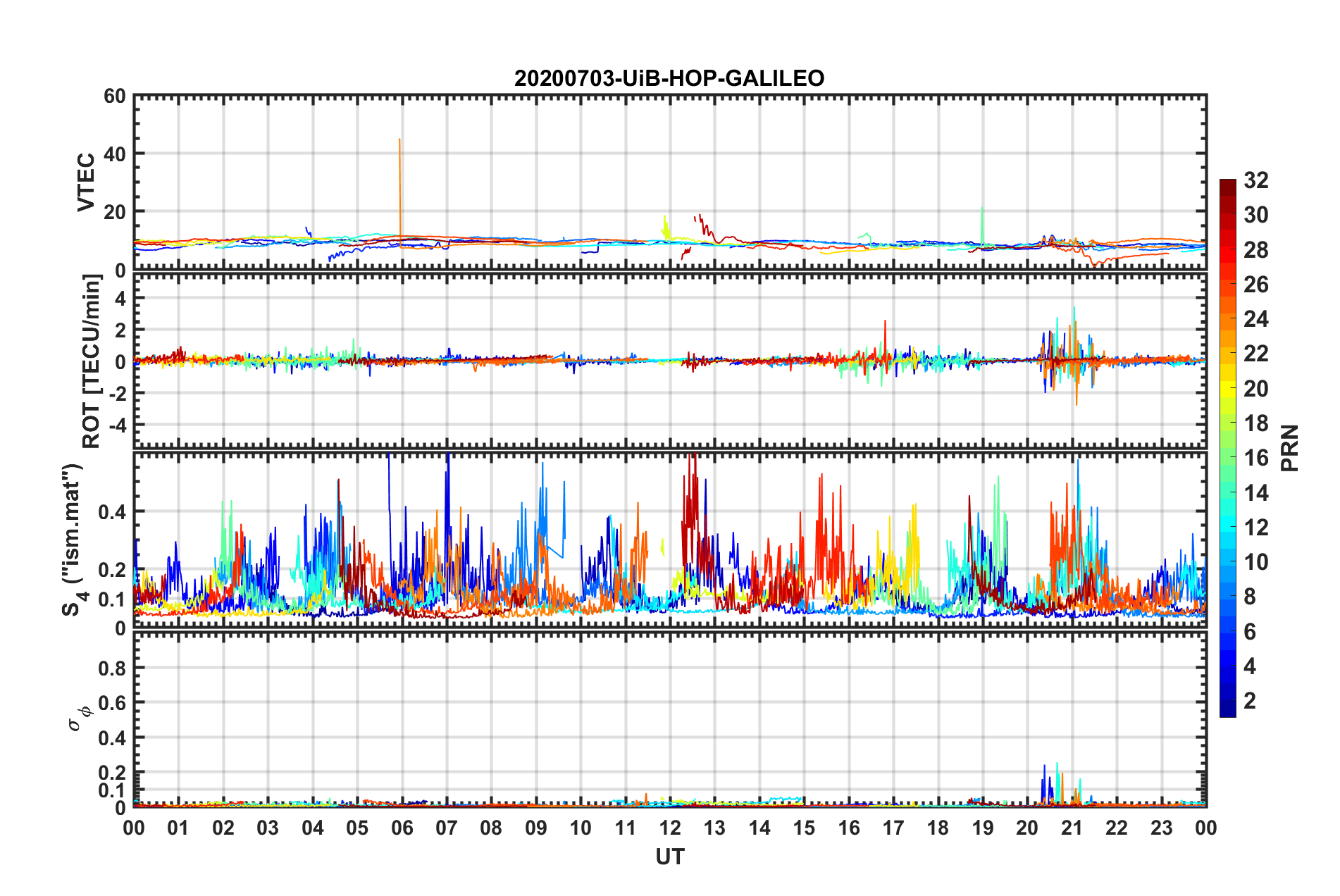Click the 12 hour tick label on the UT axis
Viewport: 1340px width, 896px height.
(669, 828)
